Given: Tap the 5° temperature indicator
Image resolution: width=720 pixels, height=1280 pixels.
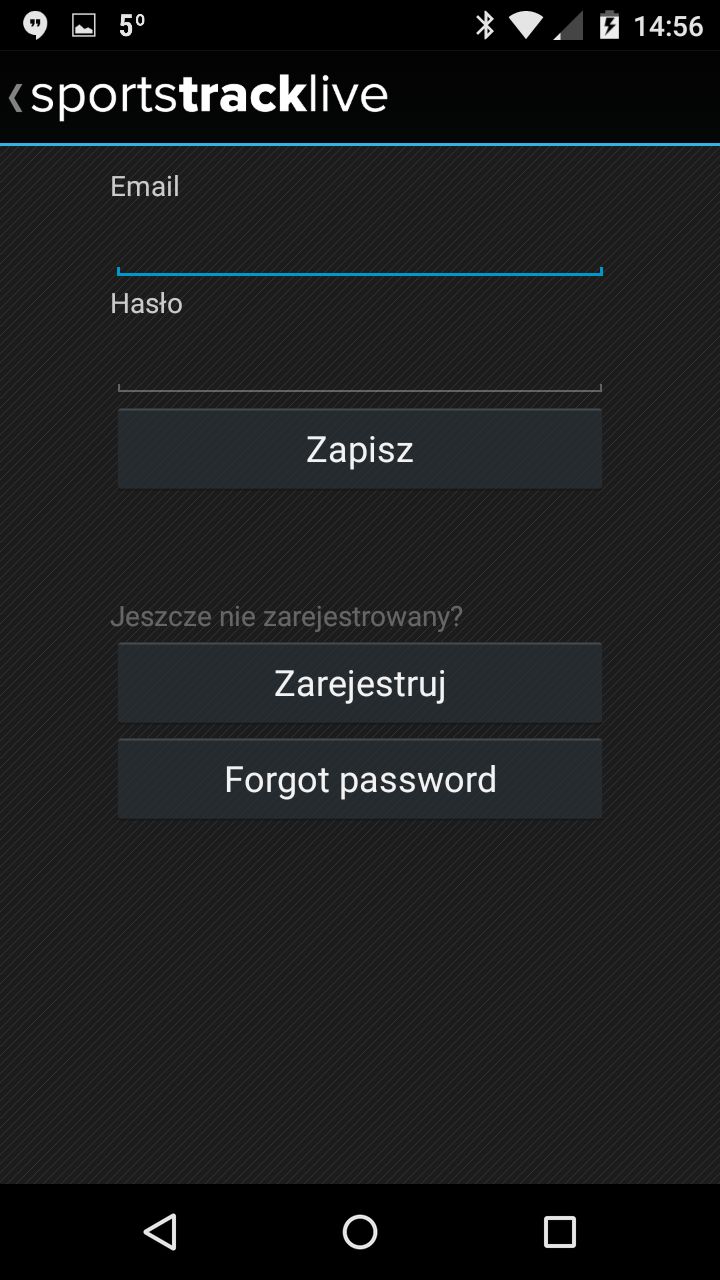Looking at the screenshot, I should point(131,25).
